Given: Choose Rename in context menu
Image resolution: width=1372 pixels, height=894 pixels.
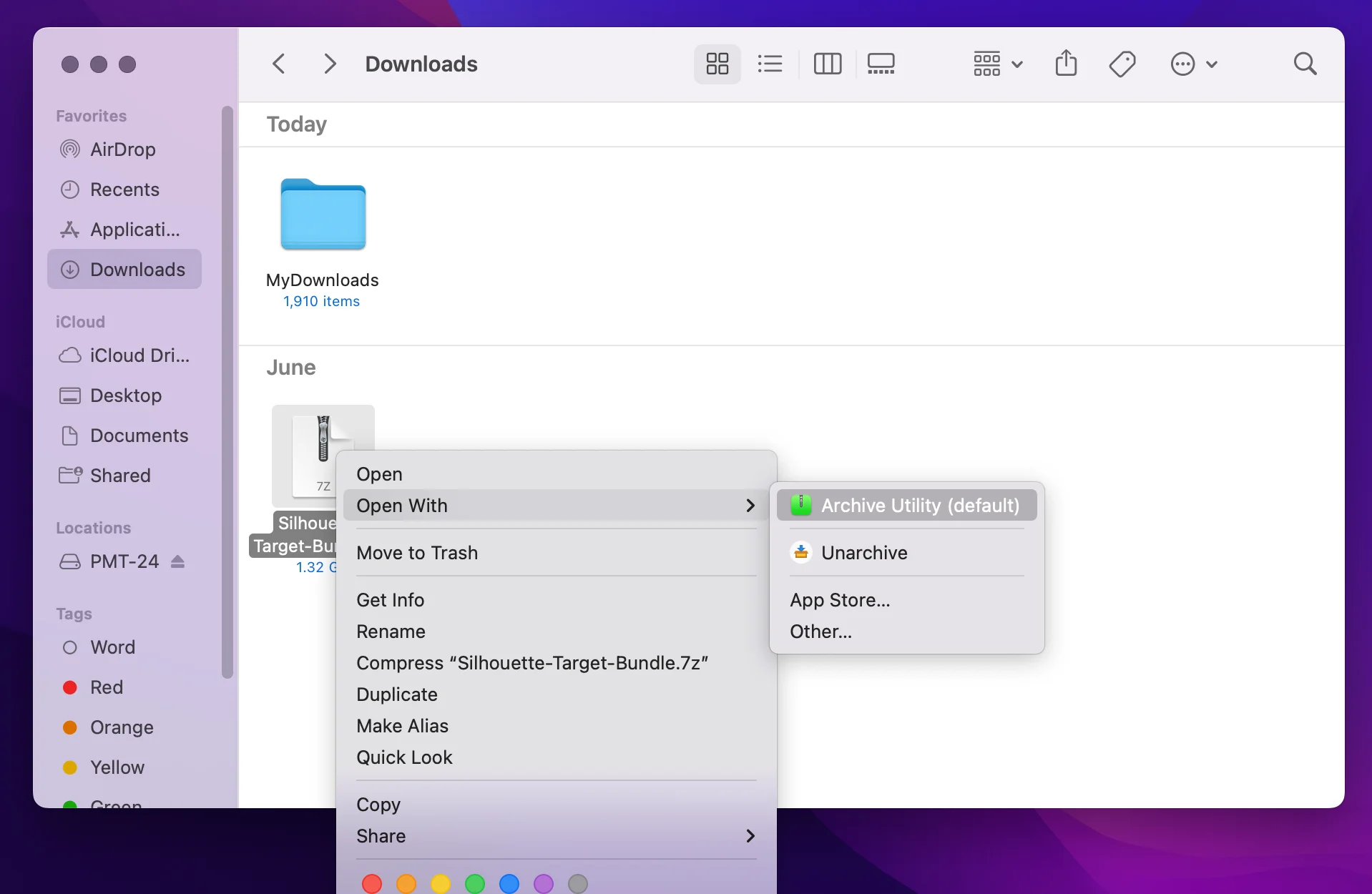Looking at the screenshot, I should click(557, 632).
